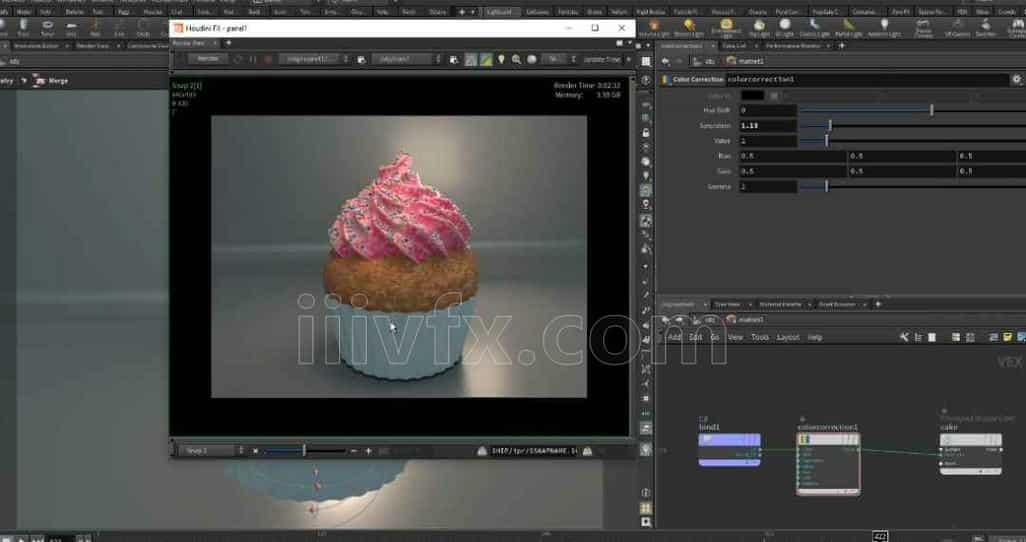The image size is (1026, 542).
Task: Select the bind1 node
Action: pos(729,449)
